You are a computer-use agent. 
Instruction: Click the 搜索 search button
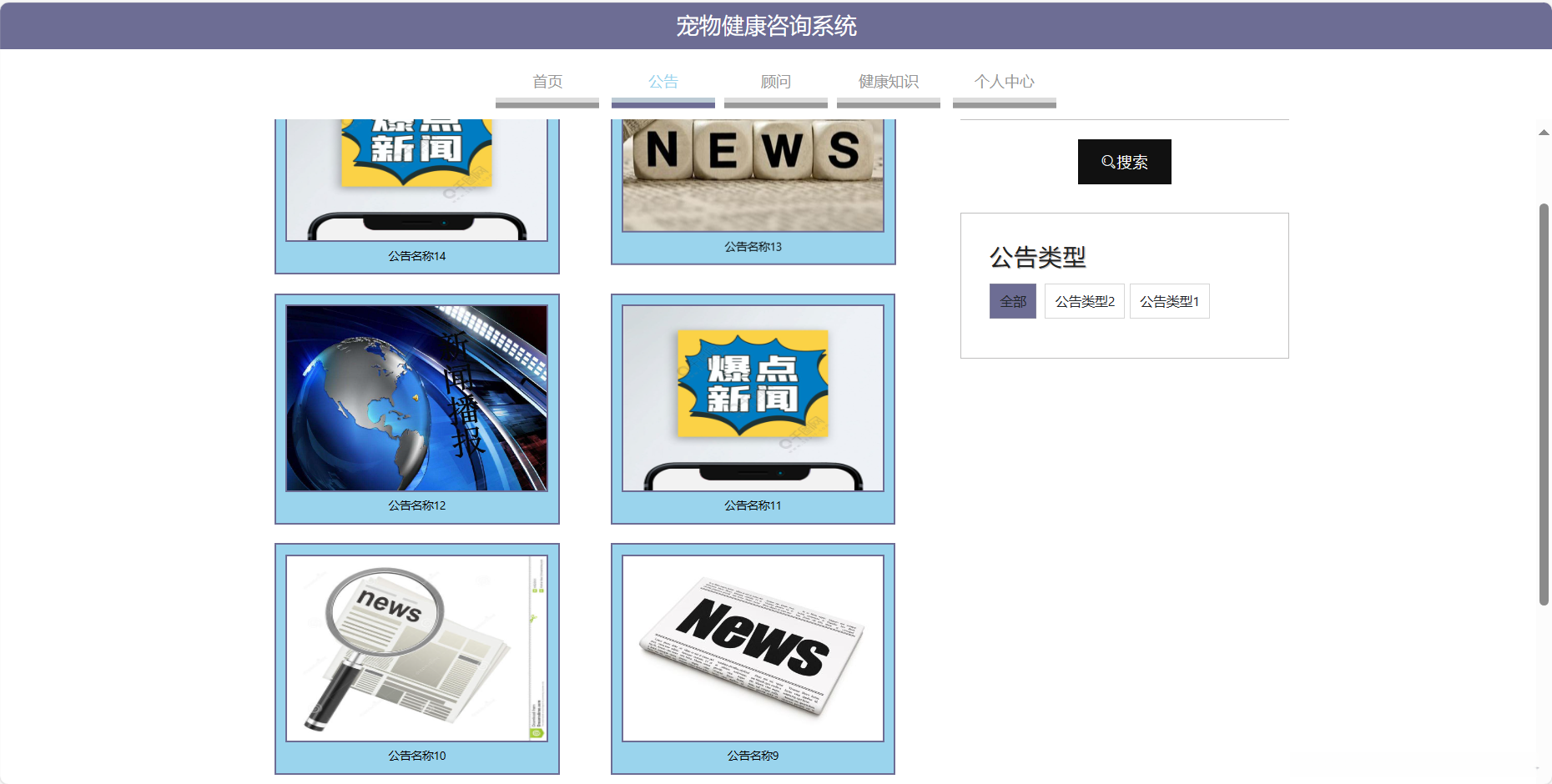click(x=1124, y=162)
